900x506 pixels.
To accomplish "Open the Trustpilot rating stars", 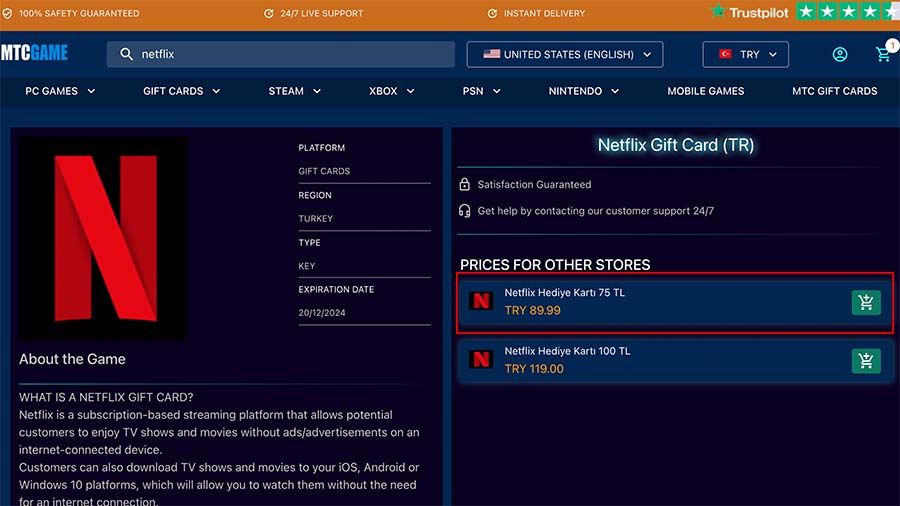I will point(848,11).
